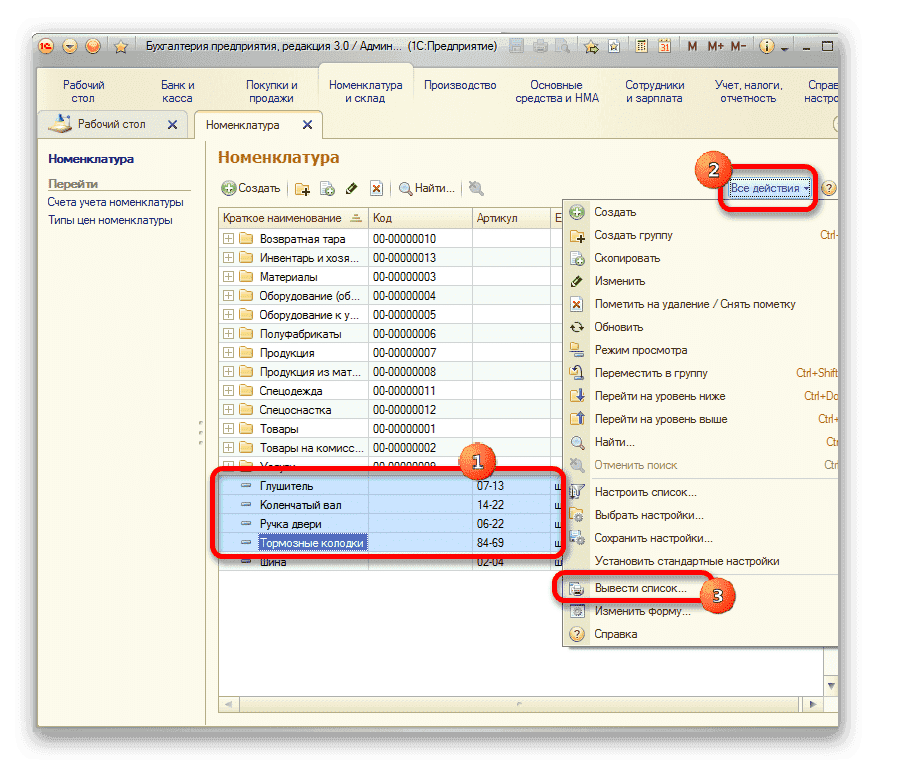Select Вывести список menu item
897x764 pixels.
(640, 588)
